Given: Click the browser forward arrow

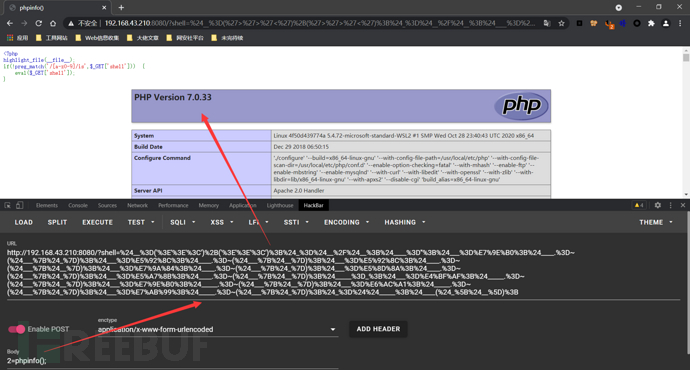Looking at the screenshot, I should [24, 23].
